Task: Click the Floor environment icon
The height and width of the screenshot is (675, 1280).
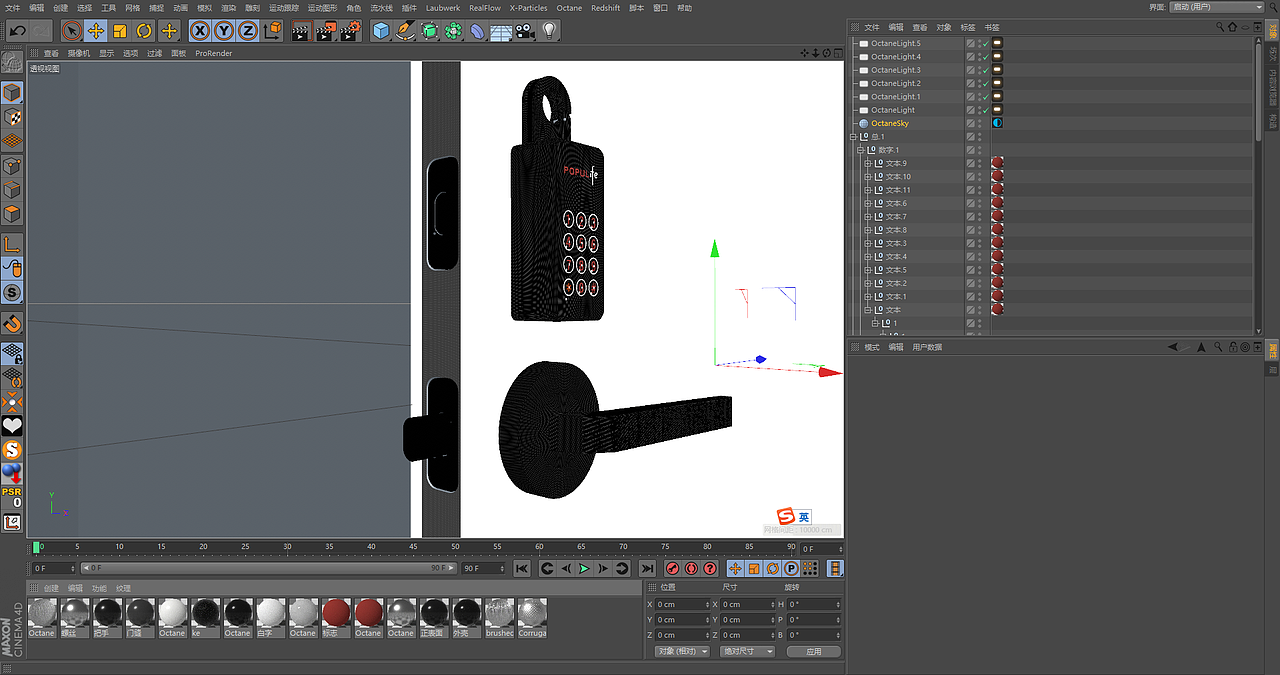Action: pyautogui.click(x=501, y=31)
